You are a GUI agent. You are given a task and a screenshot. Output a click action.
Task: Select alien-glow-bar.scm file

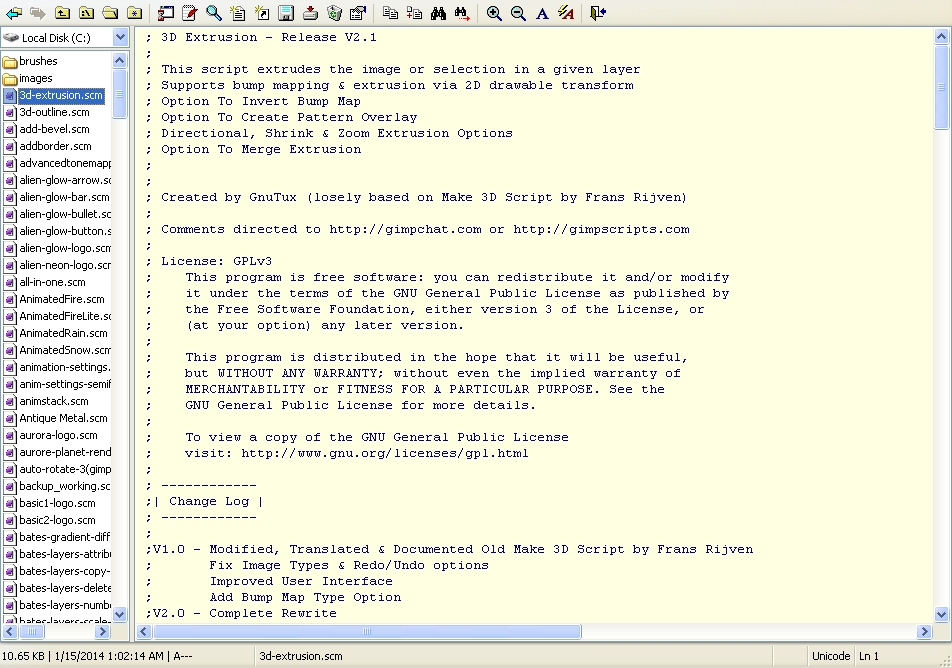[x=64, y=197]
